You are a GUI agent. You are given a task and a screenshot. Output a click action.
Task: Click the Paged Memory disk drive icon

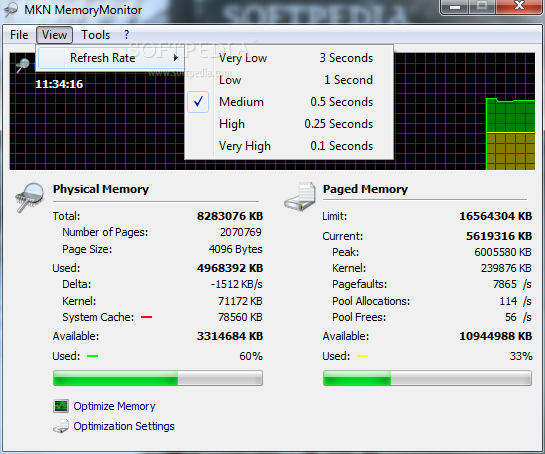pos(300,196)
